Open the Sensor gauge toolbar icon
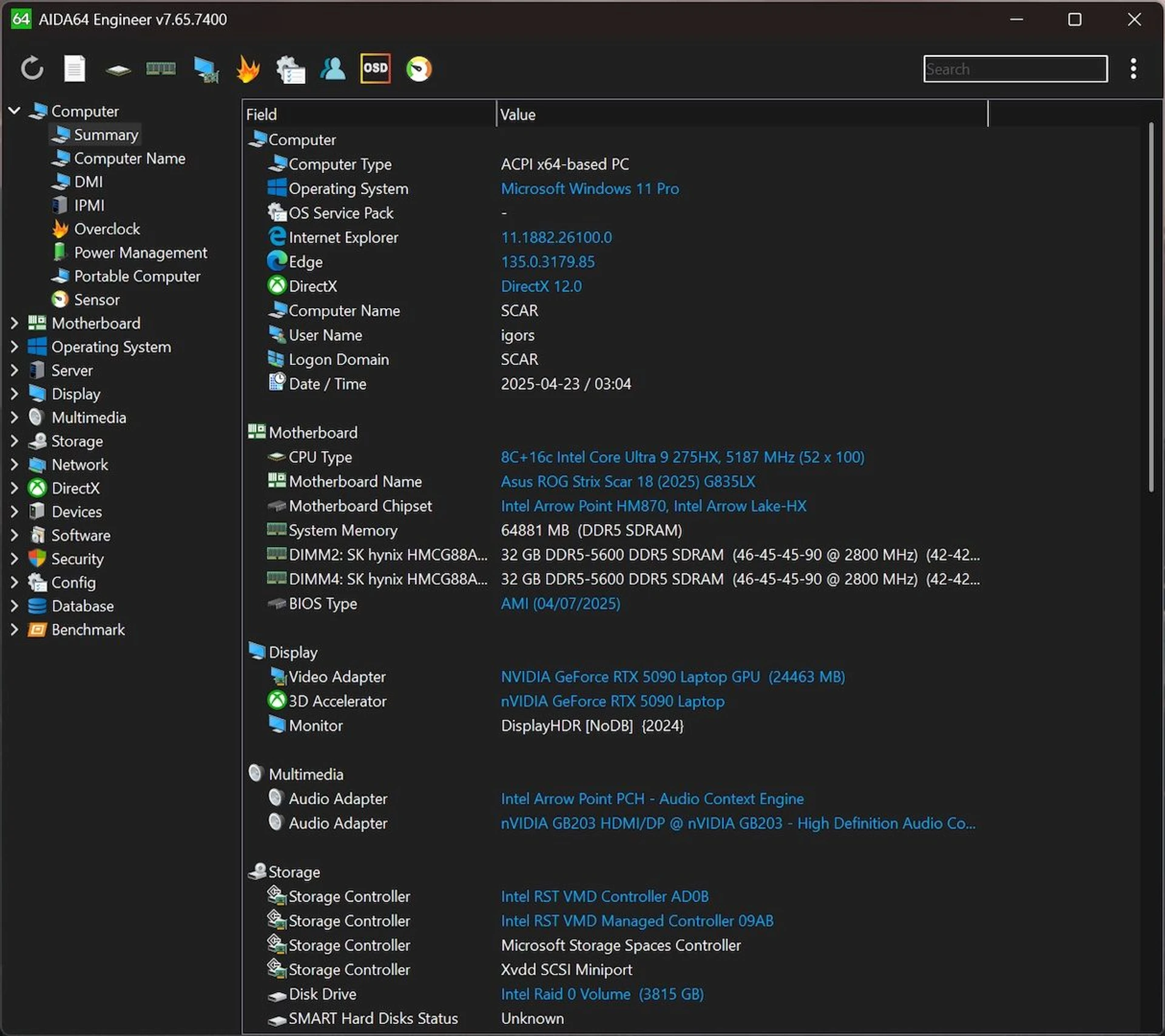Image resolution: width=1165 pixels, height=1036 pixels. pyautogui.click(x=419, y=69)
